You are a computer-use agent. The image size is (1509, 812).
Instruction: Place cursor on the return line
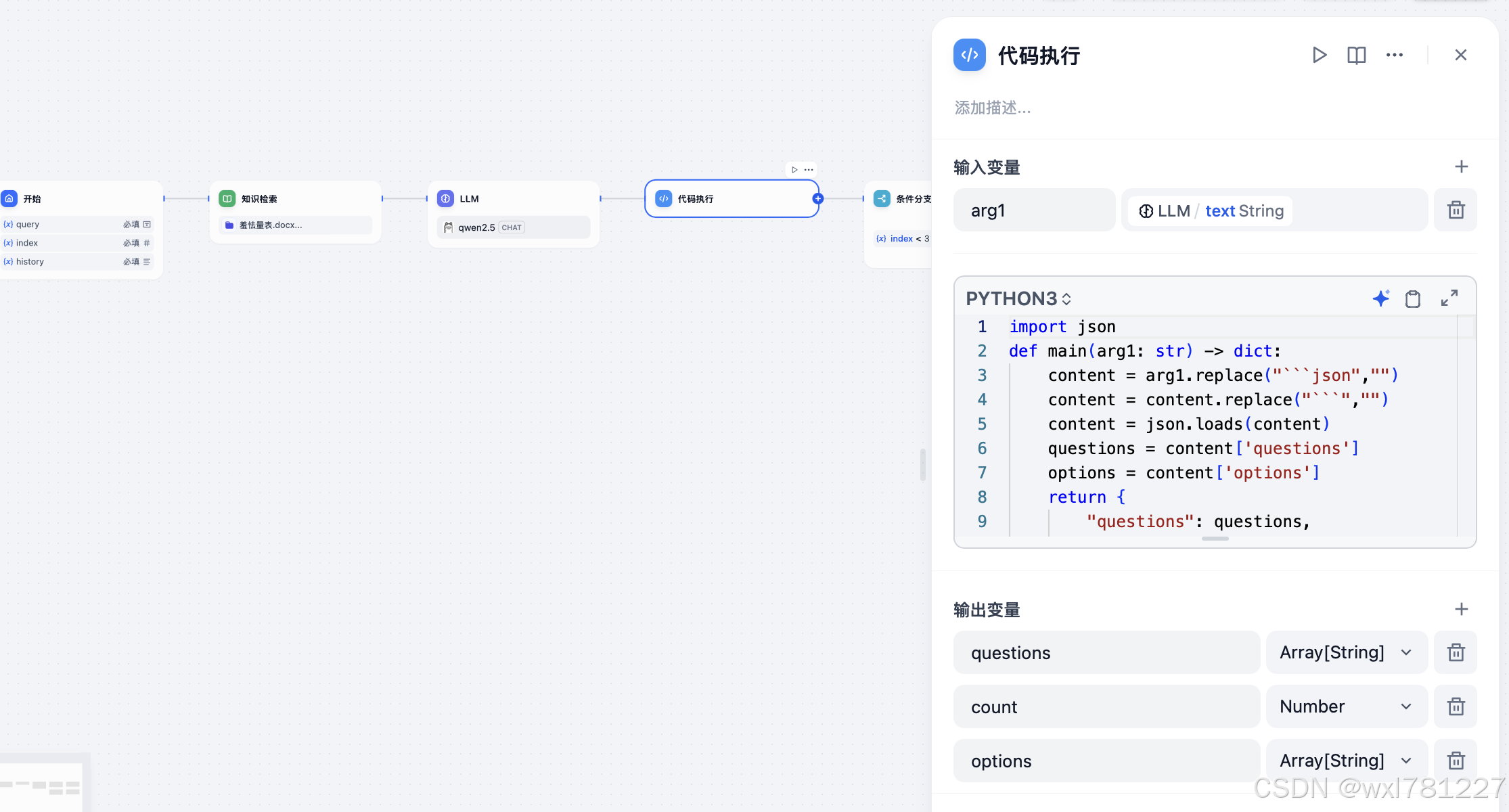tap(1087, 497)
